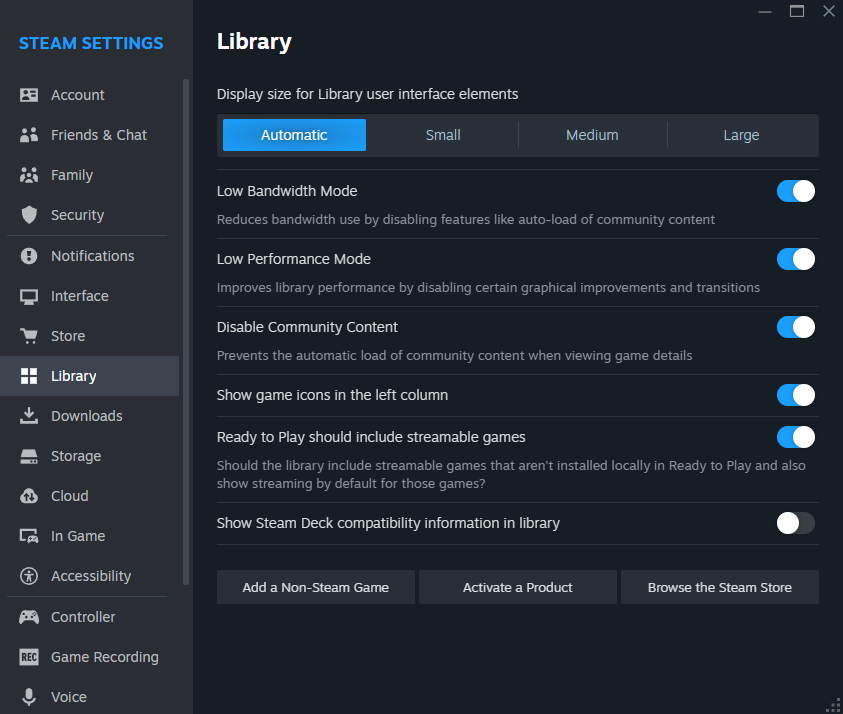The width and height of the screenshot is (843, 714).
Task: Open Browse the Steam Store
Action: [720, 587]
